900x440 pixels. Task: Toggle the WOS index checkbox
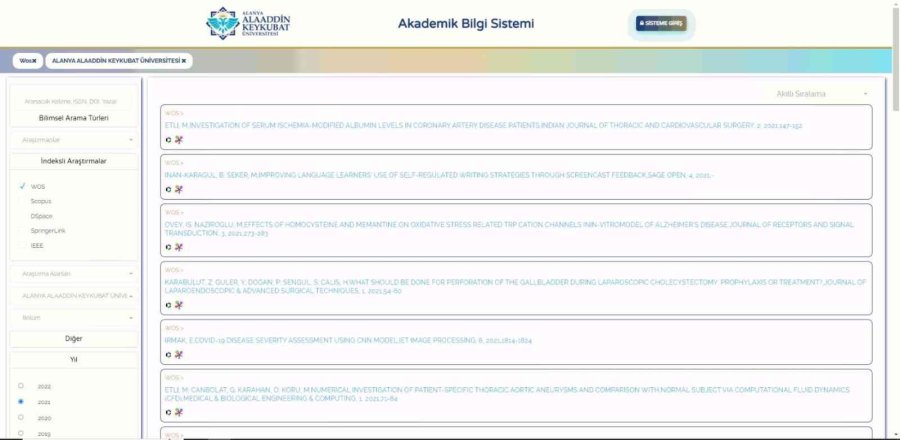point(22,186)
